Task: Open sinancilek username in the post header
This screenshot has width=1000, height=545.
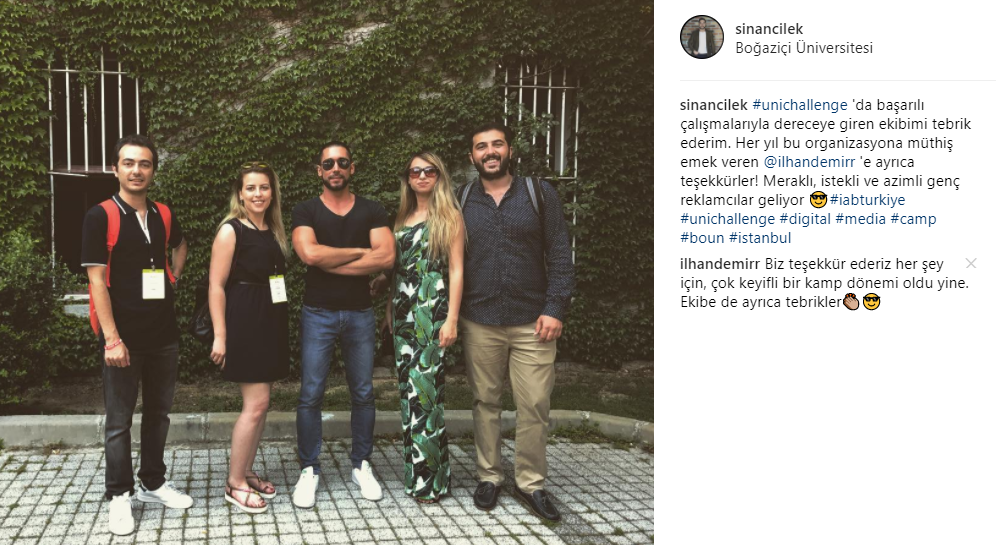Action: coord(768,29)
